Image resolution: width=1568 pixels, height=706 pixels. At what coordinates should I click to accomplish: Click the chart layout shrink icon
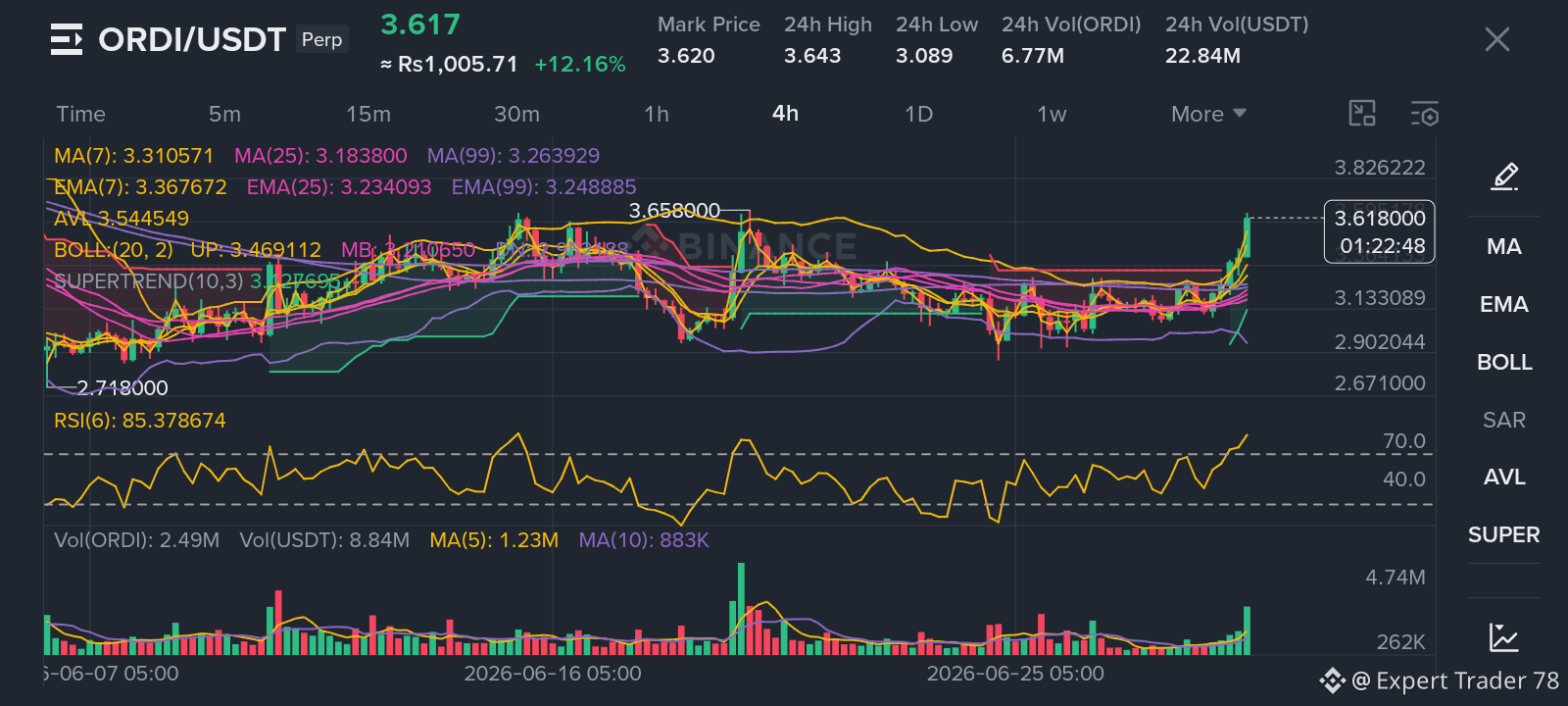tap(1362, 114)
